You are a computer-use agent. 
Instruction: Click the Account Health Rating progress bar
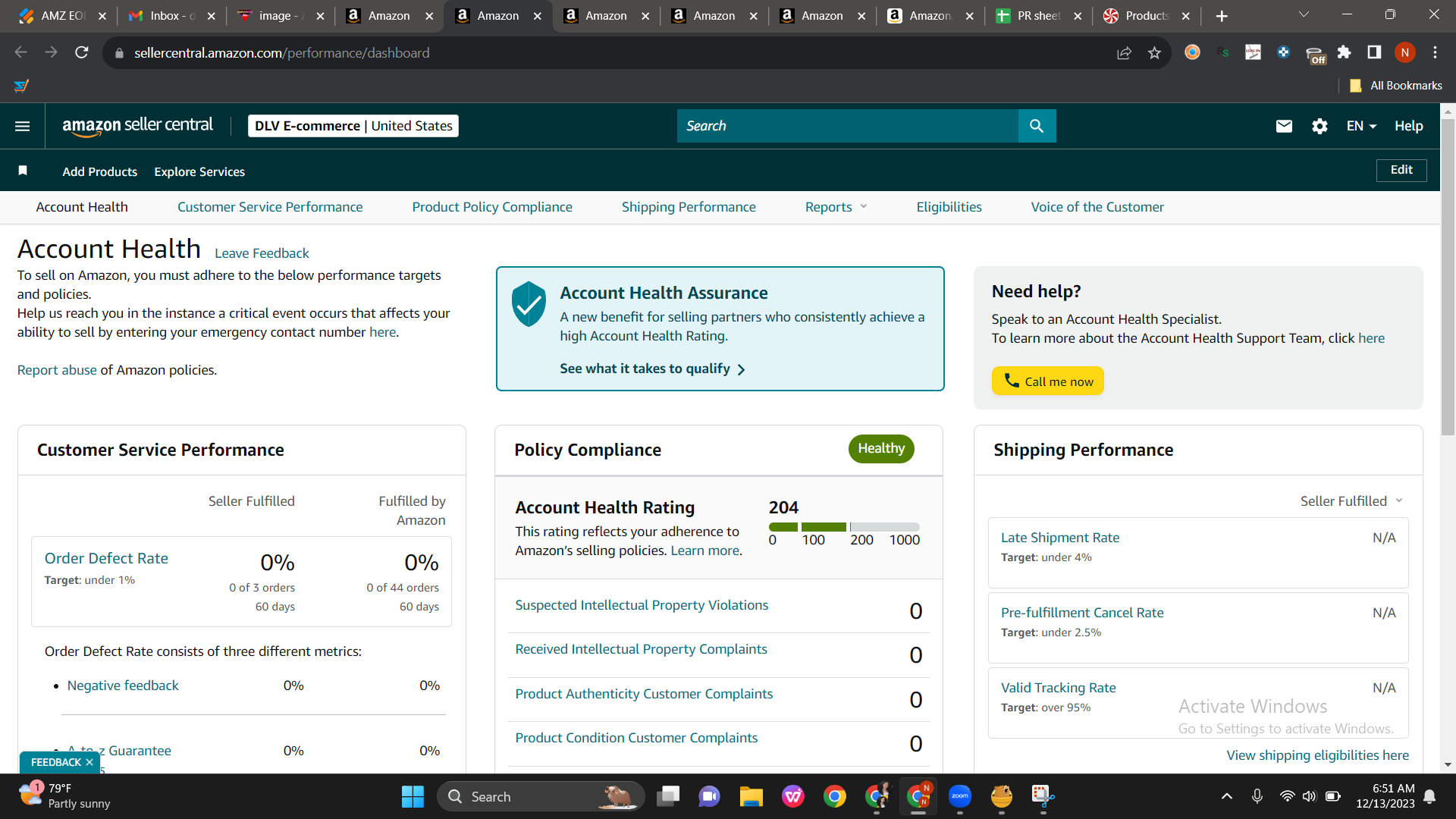pyautogui.click(x=844, y=527)
